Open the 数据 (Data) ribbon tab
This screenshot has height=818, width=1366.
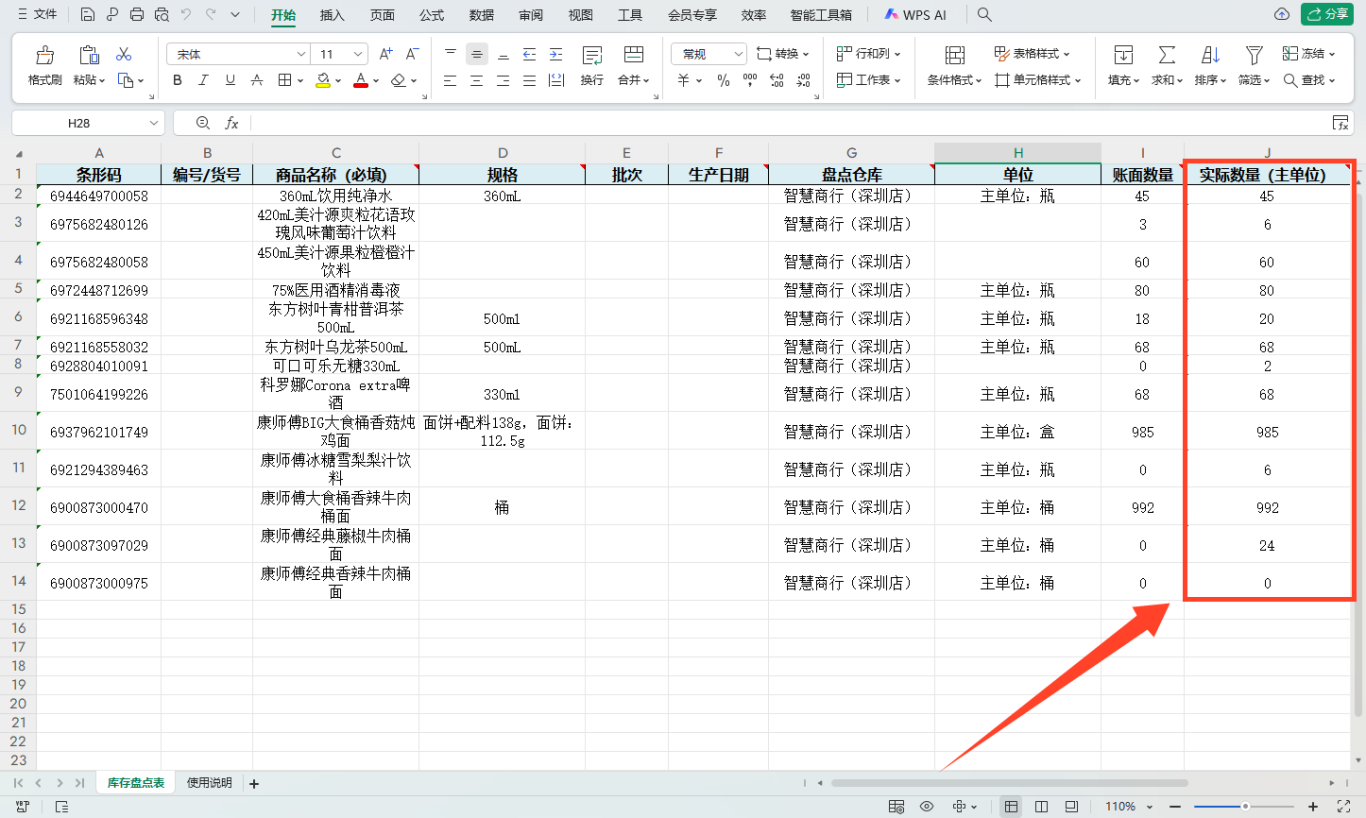coord(481,15)
